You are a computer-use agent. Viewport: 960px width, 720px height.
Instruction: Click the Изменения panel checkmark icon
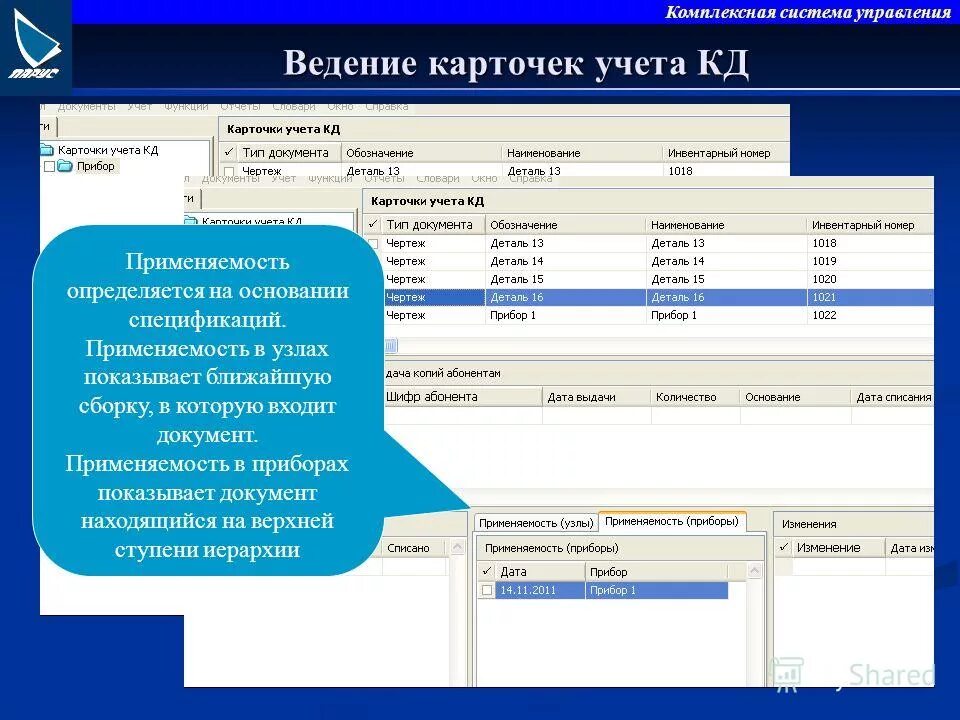(781, 547)
